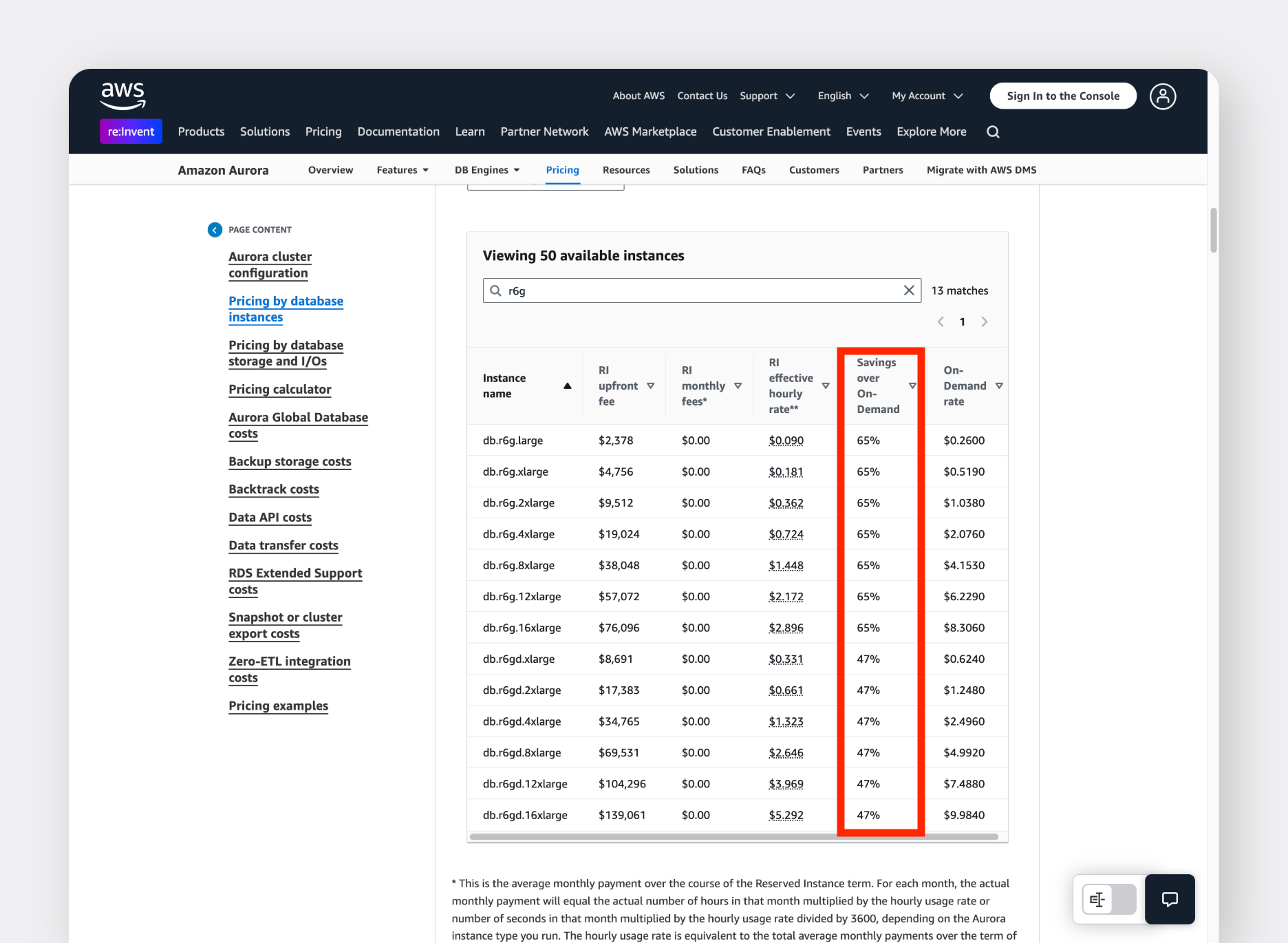1288x943 pixels.
Task: Open the Events menu
Action: (863, 131)
